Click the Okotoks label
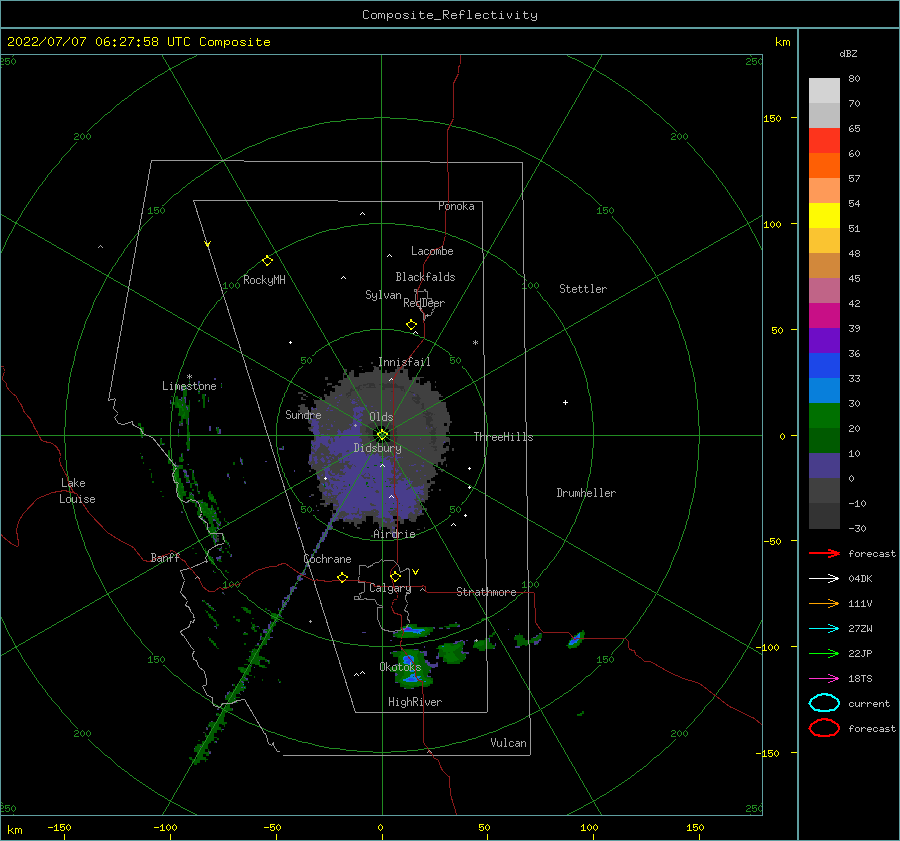 pos(400,666)
